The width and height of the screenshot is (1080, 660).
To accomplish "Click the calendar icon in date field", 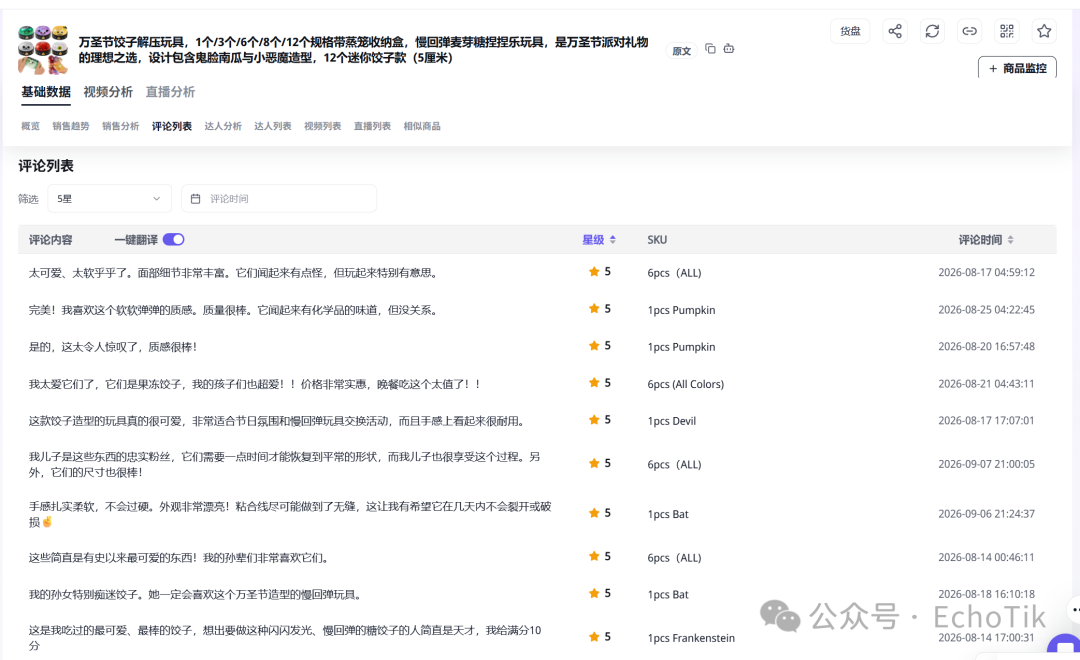I will point(196,198).
